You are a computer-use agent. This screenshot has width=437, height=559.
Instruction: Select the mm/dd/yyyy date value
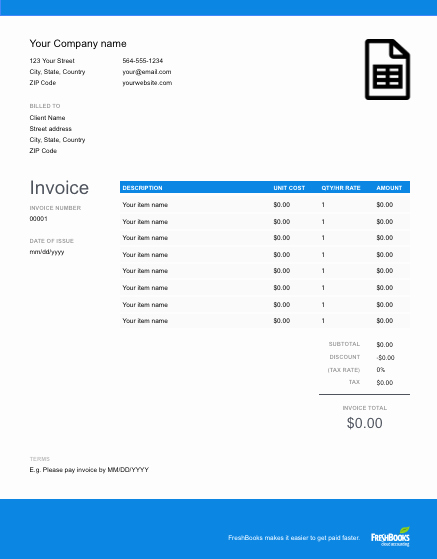[47, 252]
